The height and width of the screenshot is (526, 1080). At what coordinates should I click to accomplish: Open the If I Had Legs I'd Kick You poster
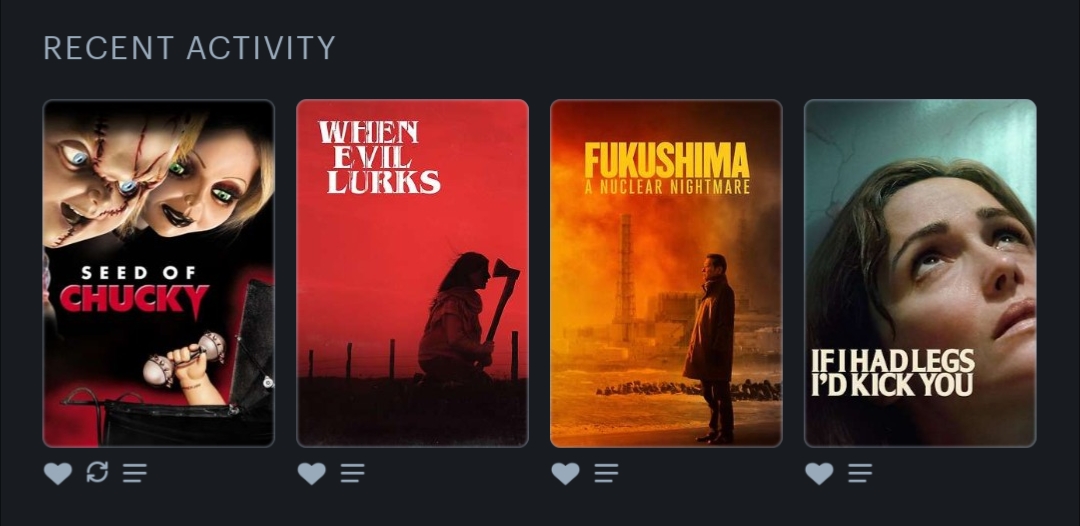[x=920, y=273]
